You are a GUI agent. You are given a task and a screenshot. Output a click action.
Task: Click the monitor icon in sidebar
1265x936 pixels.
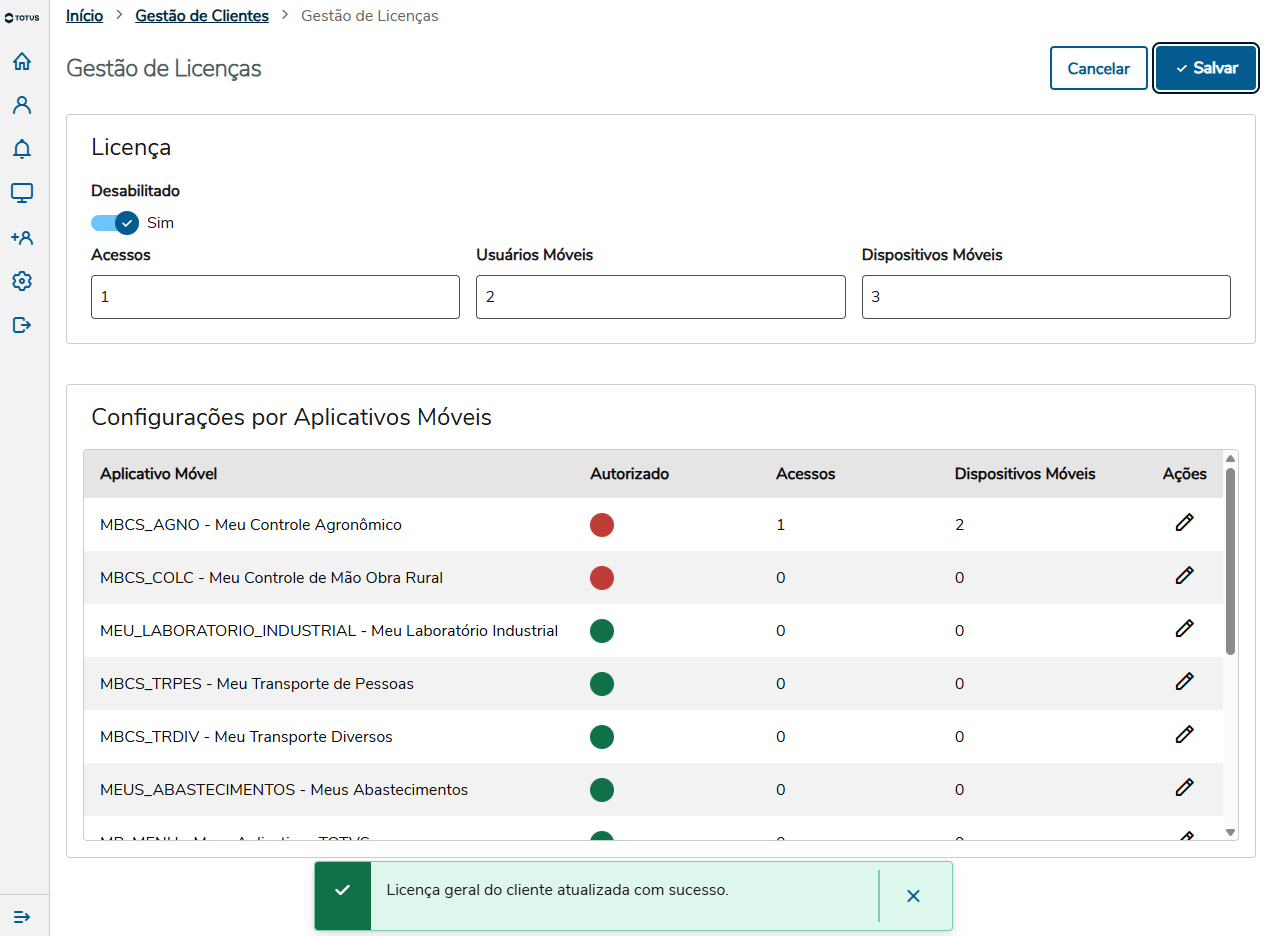click(x=22, y=193)
